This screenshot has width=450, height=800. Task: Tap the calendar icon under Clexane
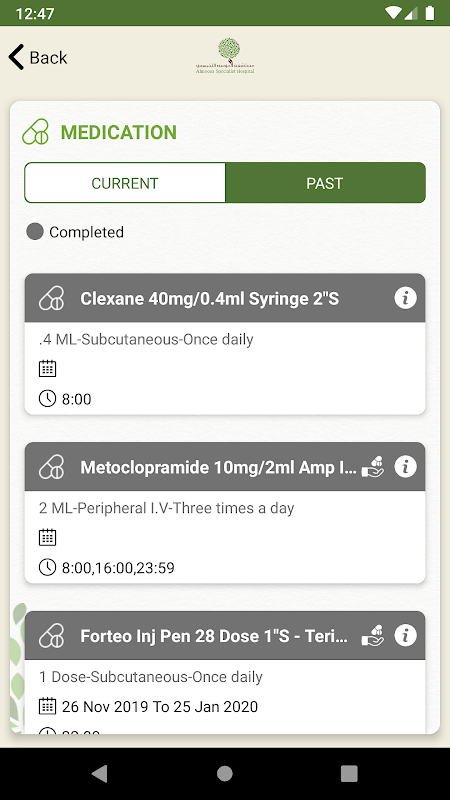tap(47, 368)
